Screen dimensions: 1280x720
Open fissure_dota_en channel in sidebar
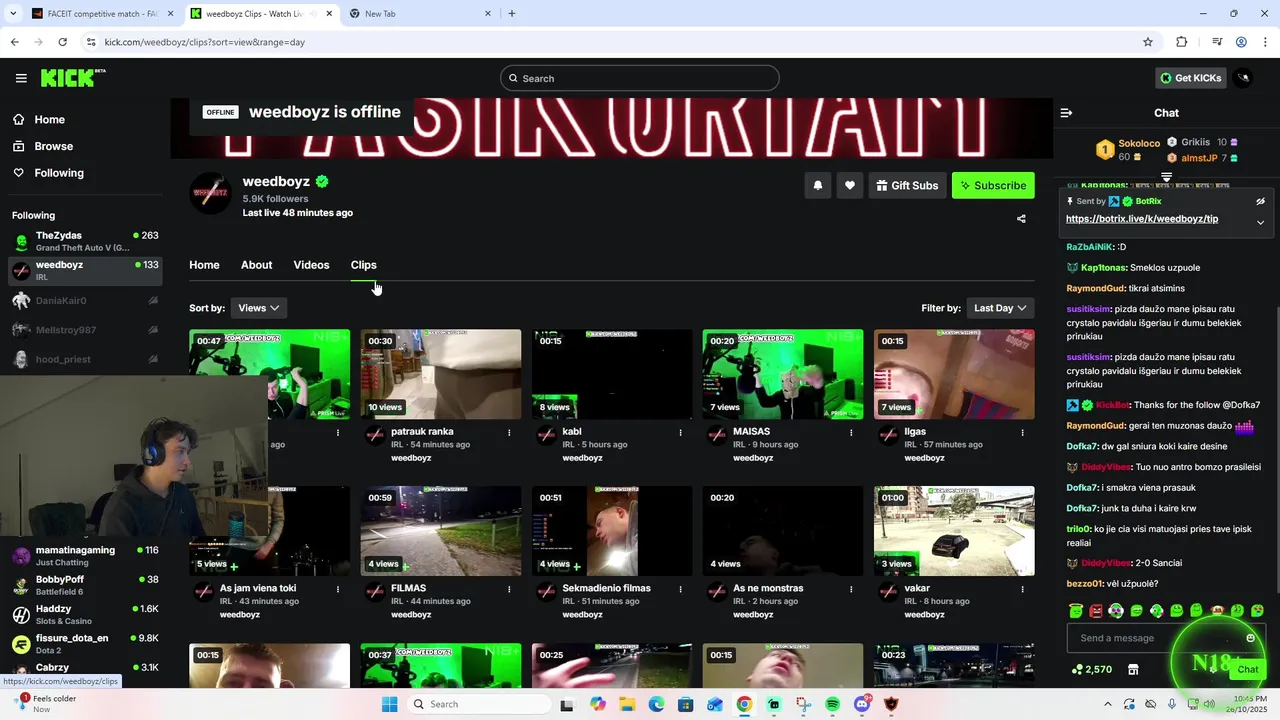[x=85, y=644]
